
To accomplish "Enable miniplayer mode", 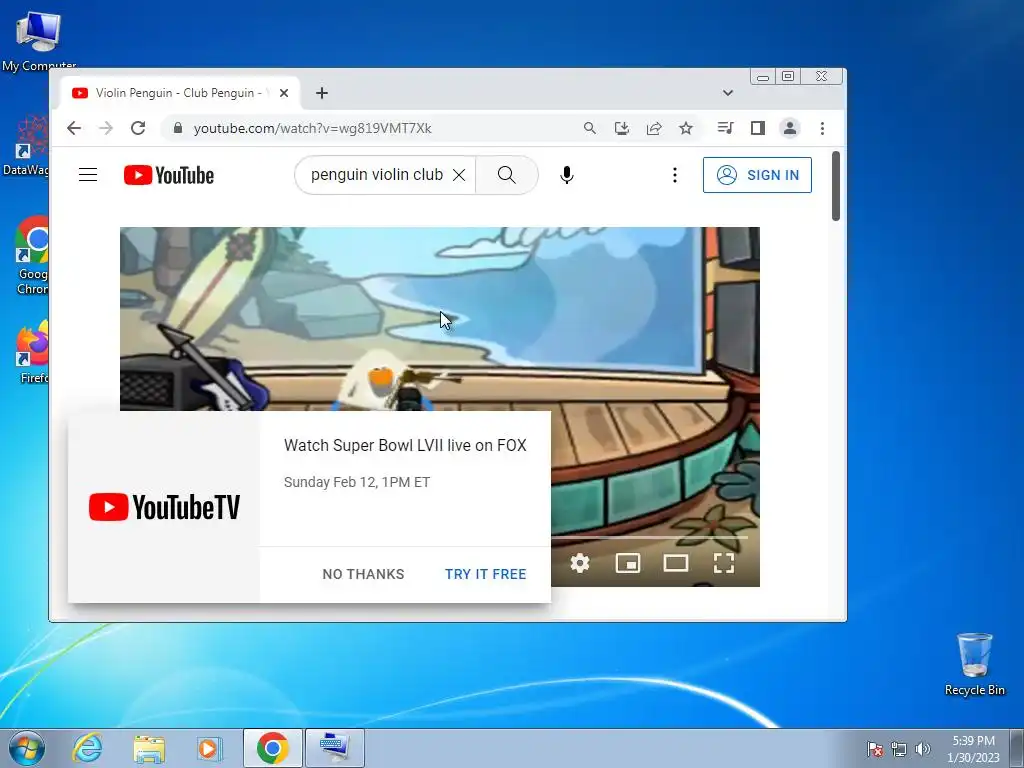I will pyautogui.click(x=628, y=563).
